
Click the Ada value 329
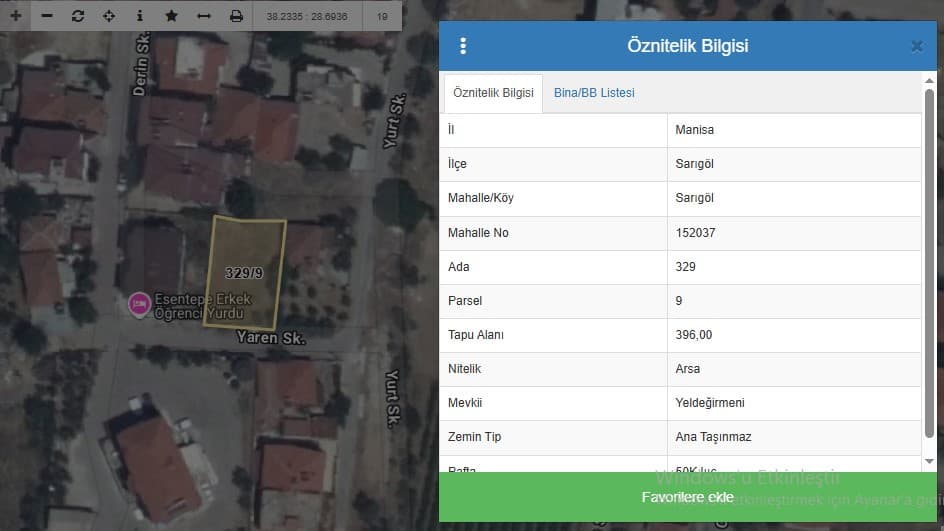[x=685, y=267]
